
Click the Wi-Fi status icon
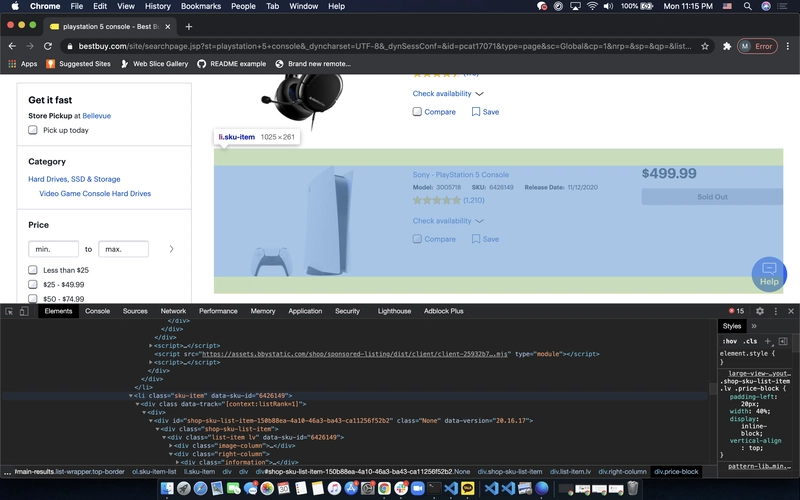tap(592, 6)
